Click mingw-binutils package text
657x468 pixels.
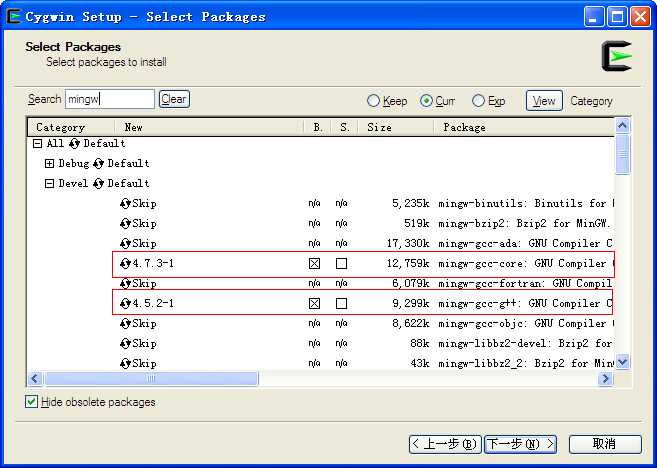pos(526,204)
